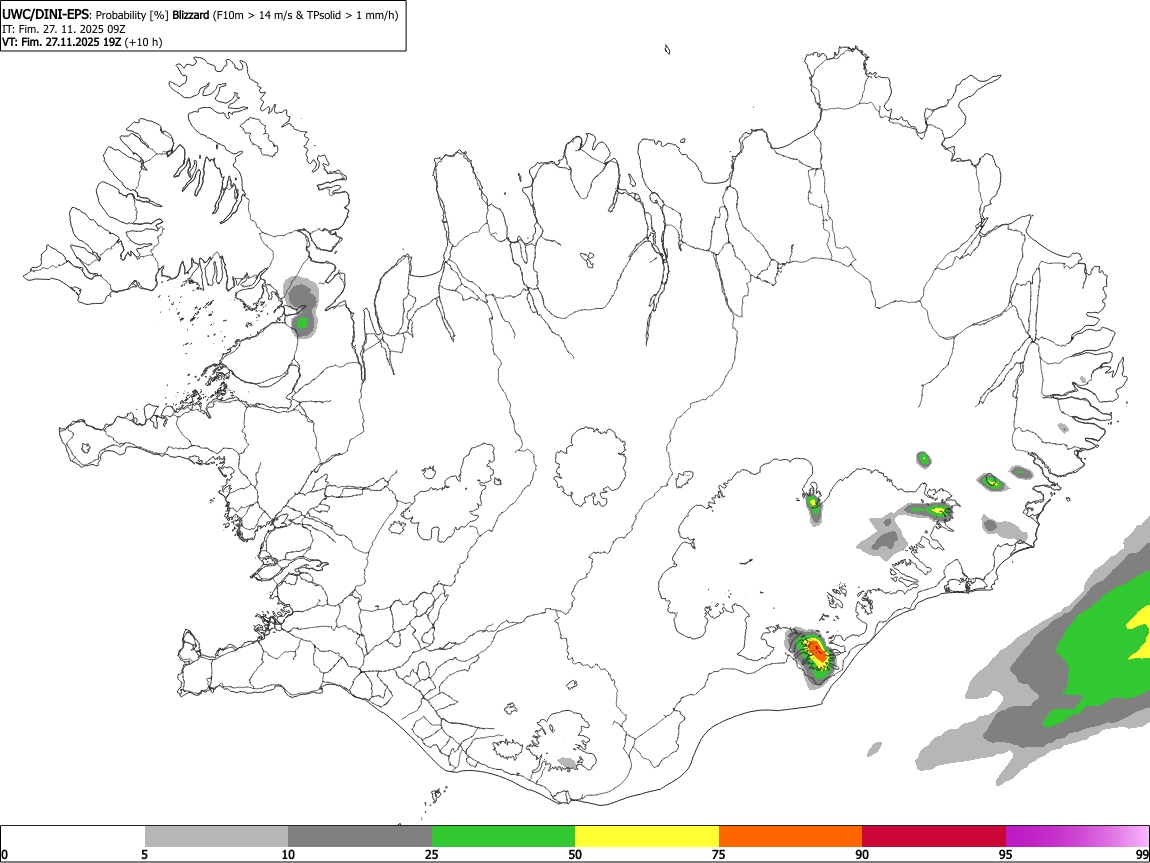
Task: Click the 'IT: Fim. 27. 11. 2025 09Z' line
Action: tap(64, 29)
